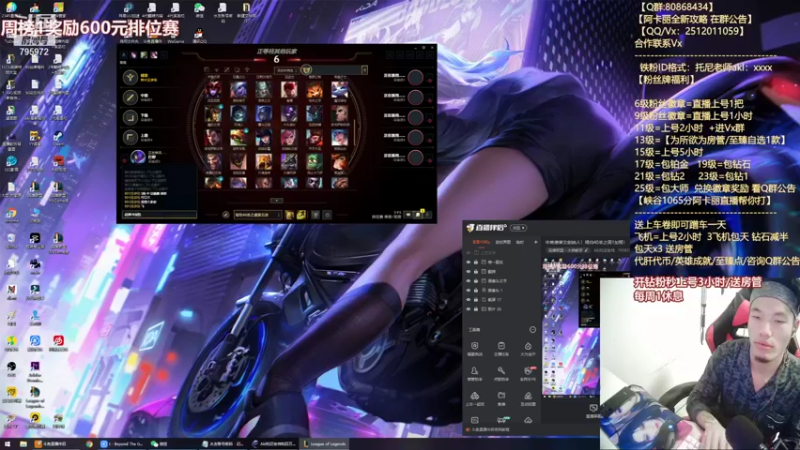The height and width of the screenshot is (450, 800).
Task: Switch to League of Legends taskbar item
Action: coord(325,444)
